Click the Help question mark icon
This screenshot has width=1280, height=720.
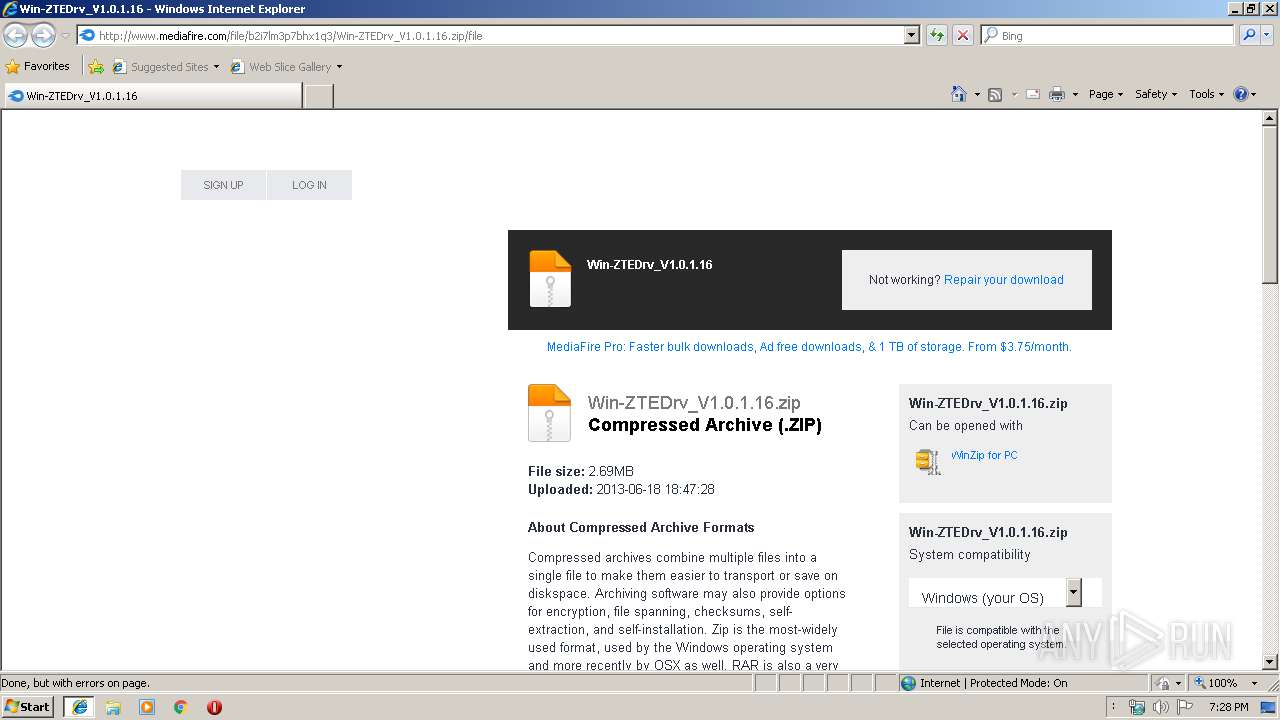[1241, 94]
